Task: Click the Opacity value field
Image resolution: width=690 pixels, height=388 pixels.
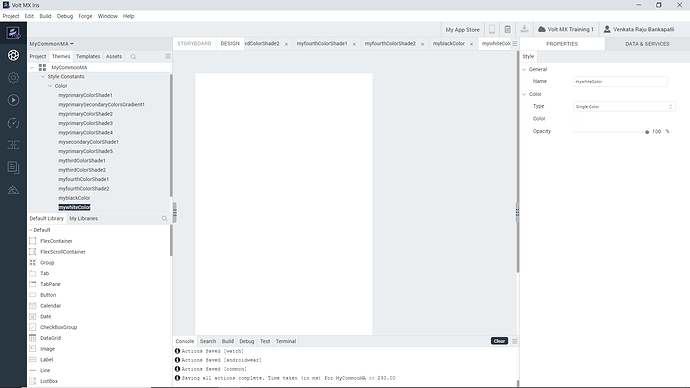Action: pos(657,132)
